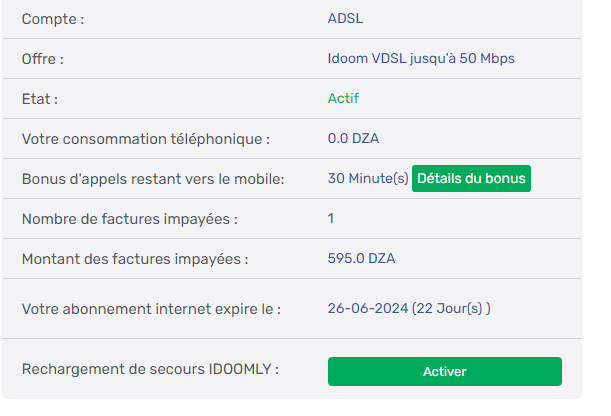
Task: Click the Nombre de factures impayées label
Action: tap(130, 219)
